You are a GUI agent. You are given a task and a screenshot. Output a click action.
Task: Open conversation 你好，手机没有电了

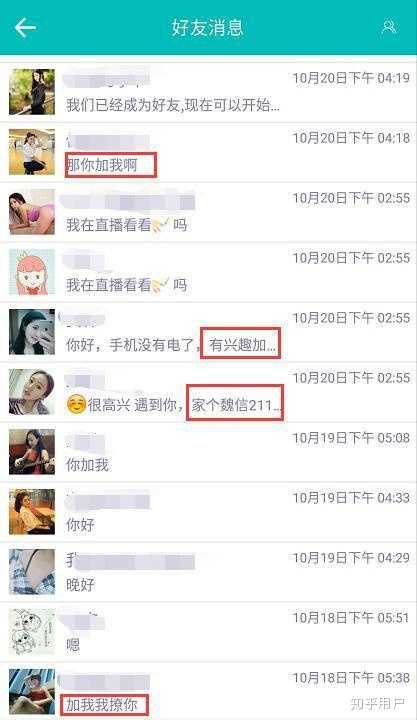[x=208, y=332]
